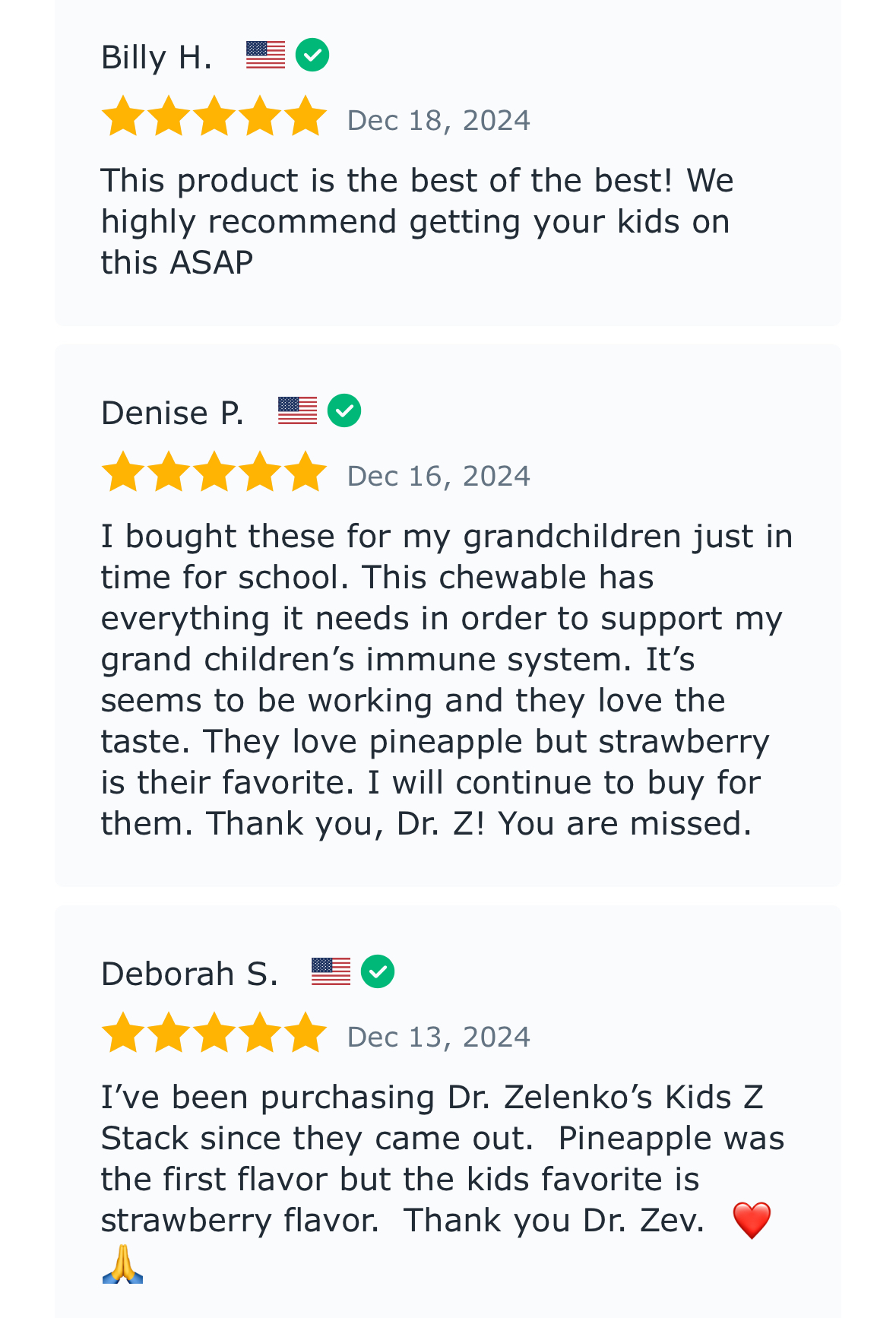Click Deborah S.'s star rating

coord(214,1033)
